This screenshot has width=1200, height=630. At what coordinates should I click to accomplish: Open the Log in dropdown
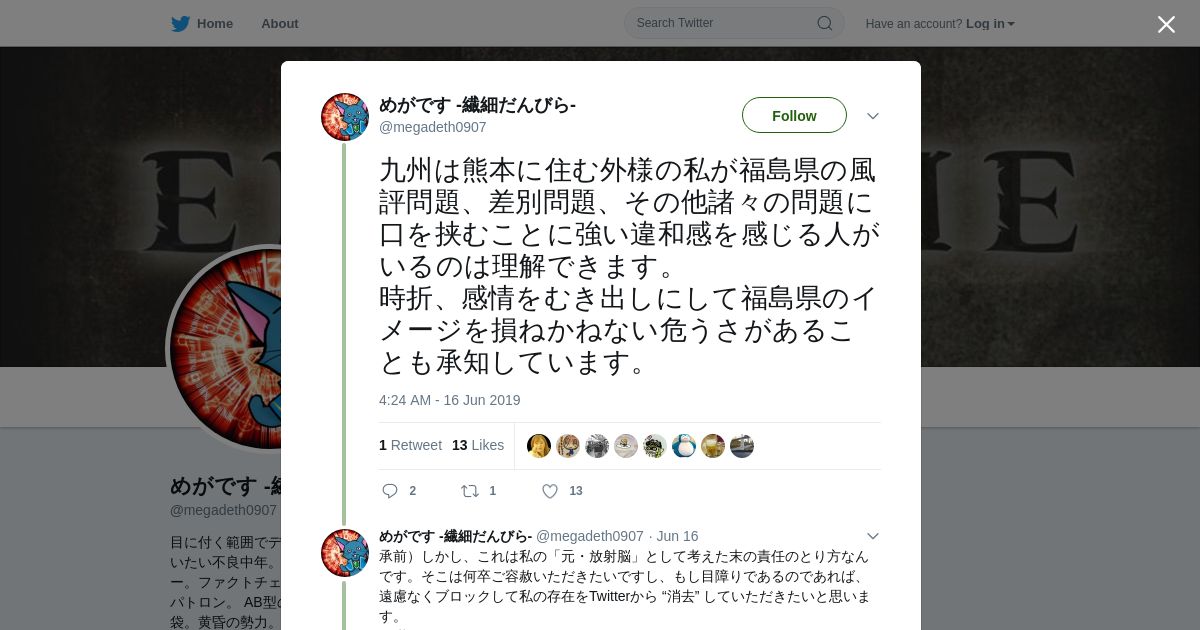[990, 24]
